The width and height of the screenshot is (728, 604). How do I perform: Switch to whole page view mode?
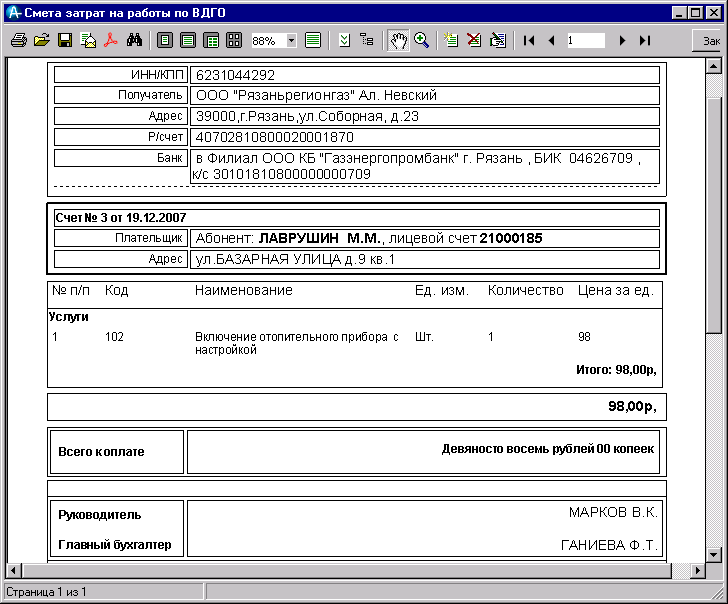coord(165,41)
